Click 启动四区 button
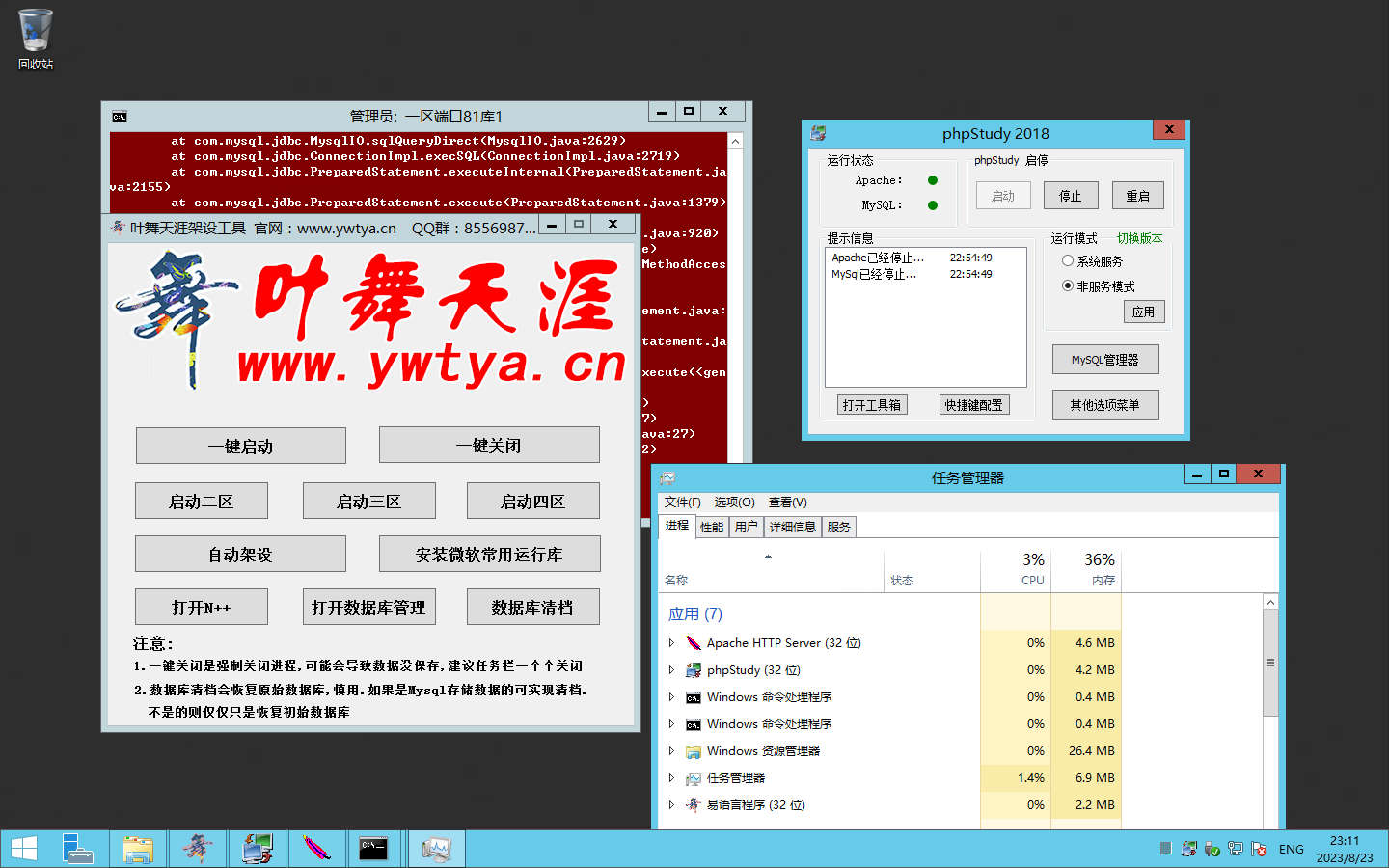1389x868 pixels. tap(532, 501)
